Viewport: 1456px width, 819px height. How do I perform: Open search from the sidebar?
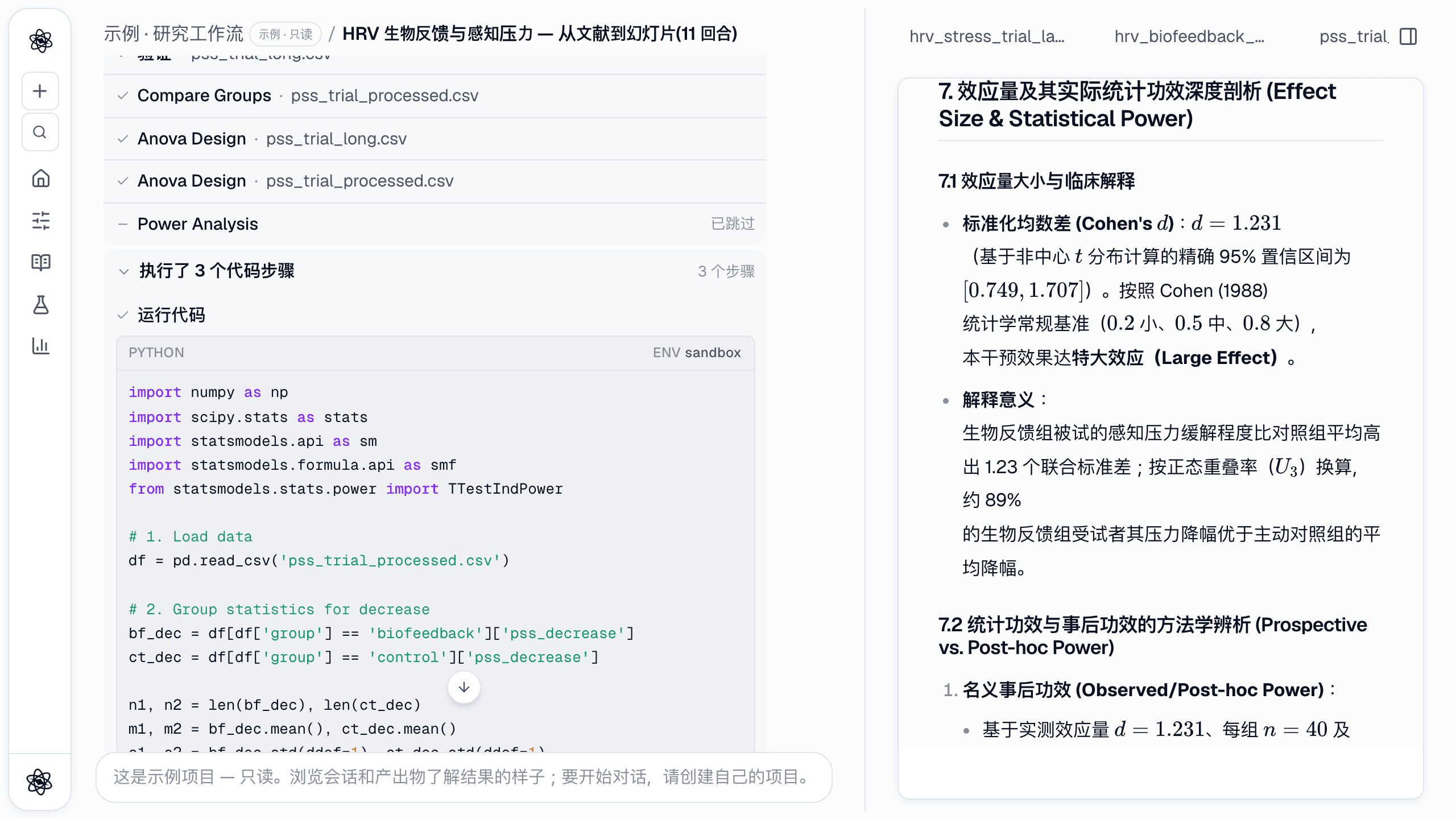point(40,133)
